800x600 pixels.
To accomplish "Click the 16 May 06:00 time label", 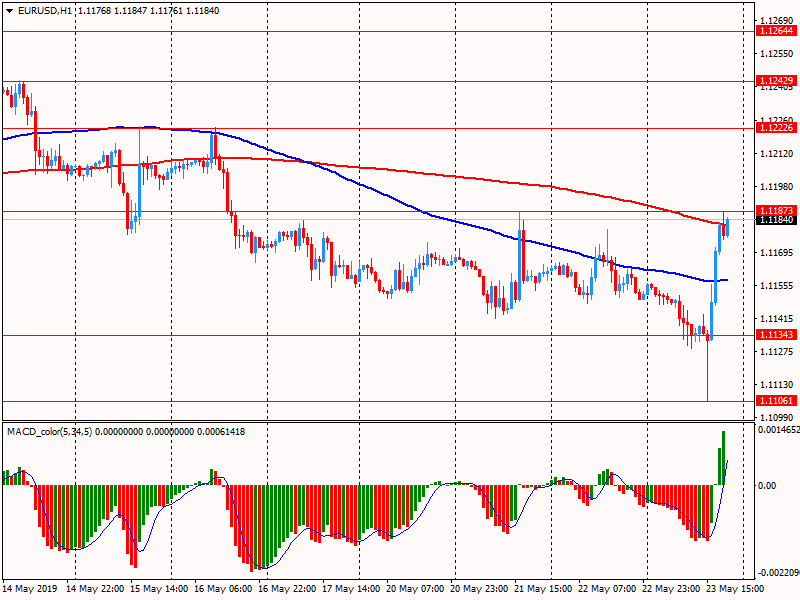I will [x=223, y=589].
